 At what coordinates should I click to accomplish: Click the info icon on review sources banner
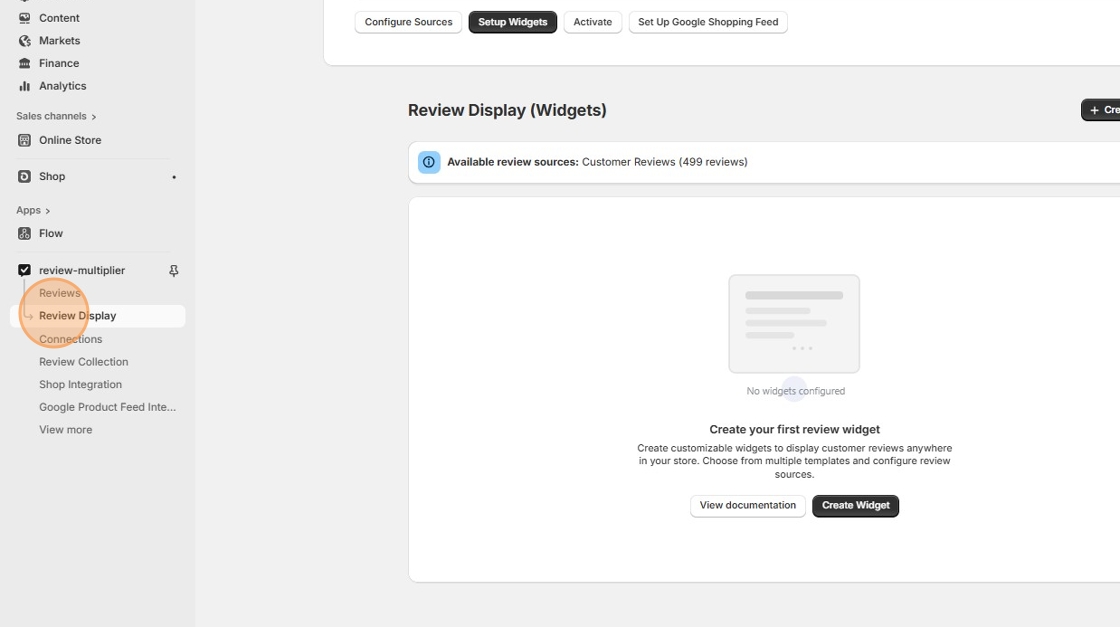click(429, 161)
